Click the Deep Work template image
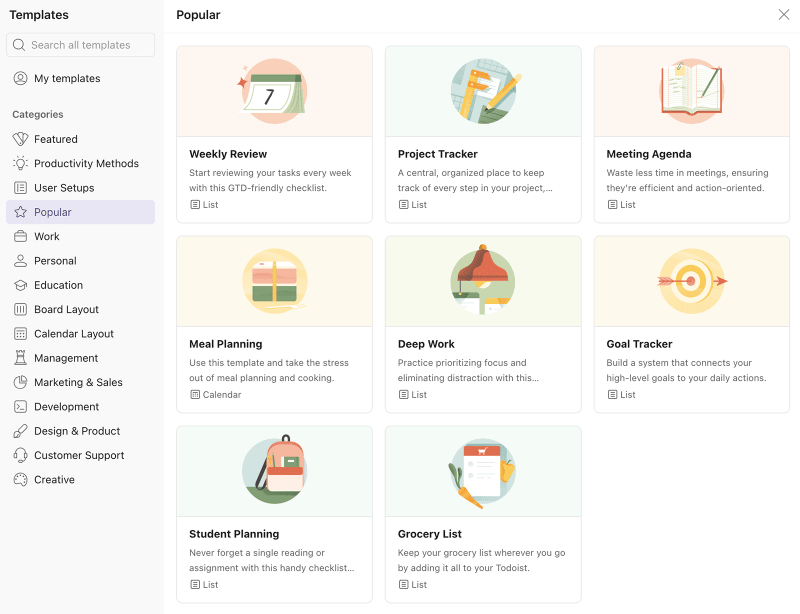This screenshot has width=800, height=614. pyautogui.click(x=483, y=281)
